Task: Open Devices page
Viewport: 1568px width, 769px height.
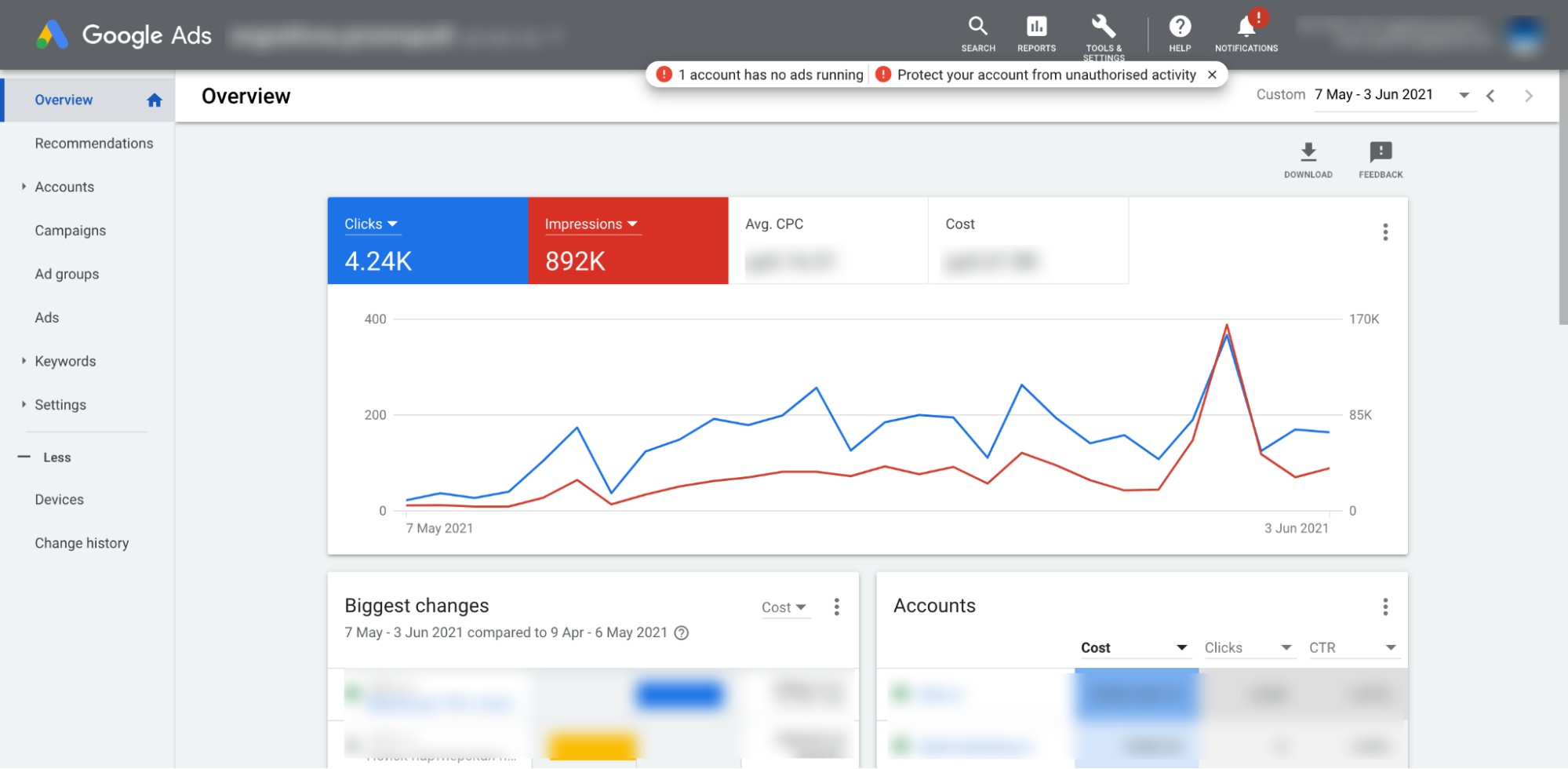Action: click(x=60, y=500)
